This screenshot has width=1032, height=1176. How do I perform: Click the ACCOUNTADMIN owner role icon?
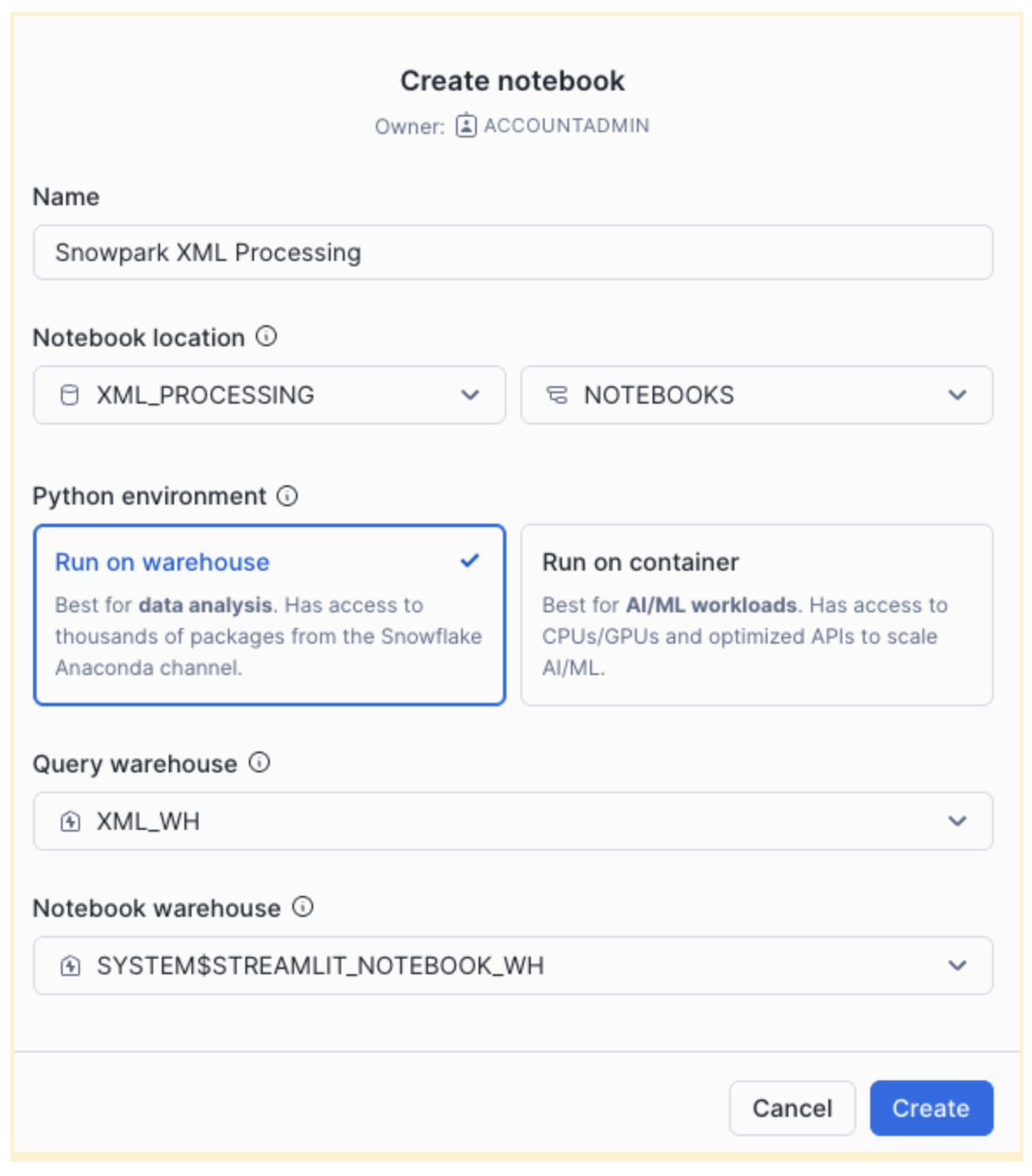(466, 125)
